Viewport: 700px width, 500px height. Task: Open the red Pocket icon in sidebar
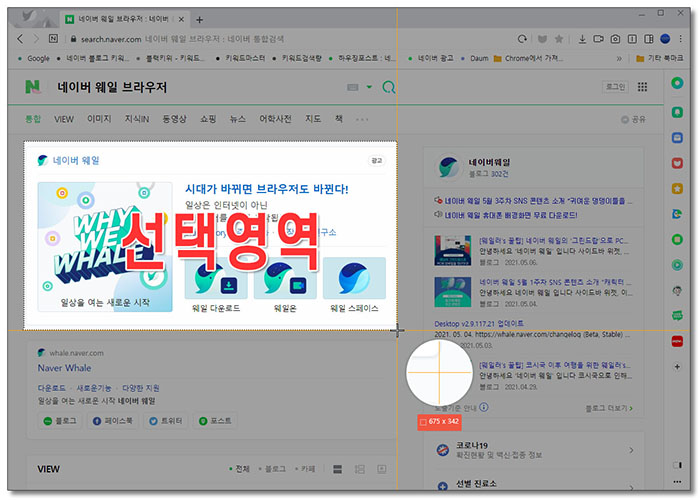[677, 163]
